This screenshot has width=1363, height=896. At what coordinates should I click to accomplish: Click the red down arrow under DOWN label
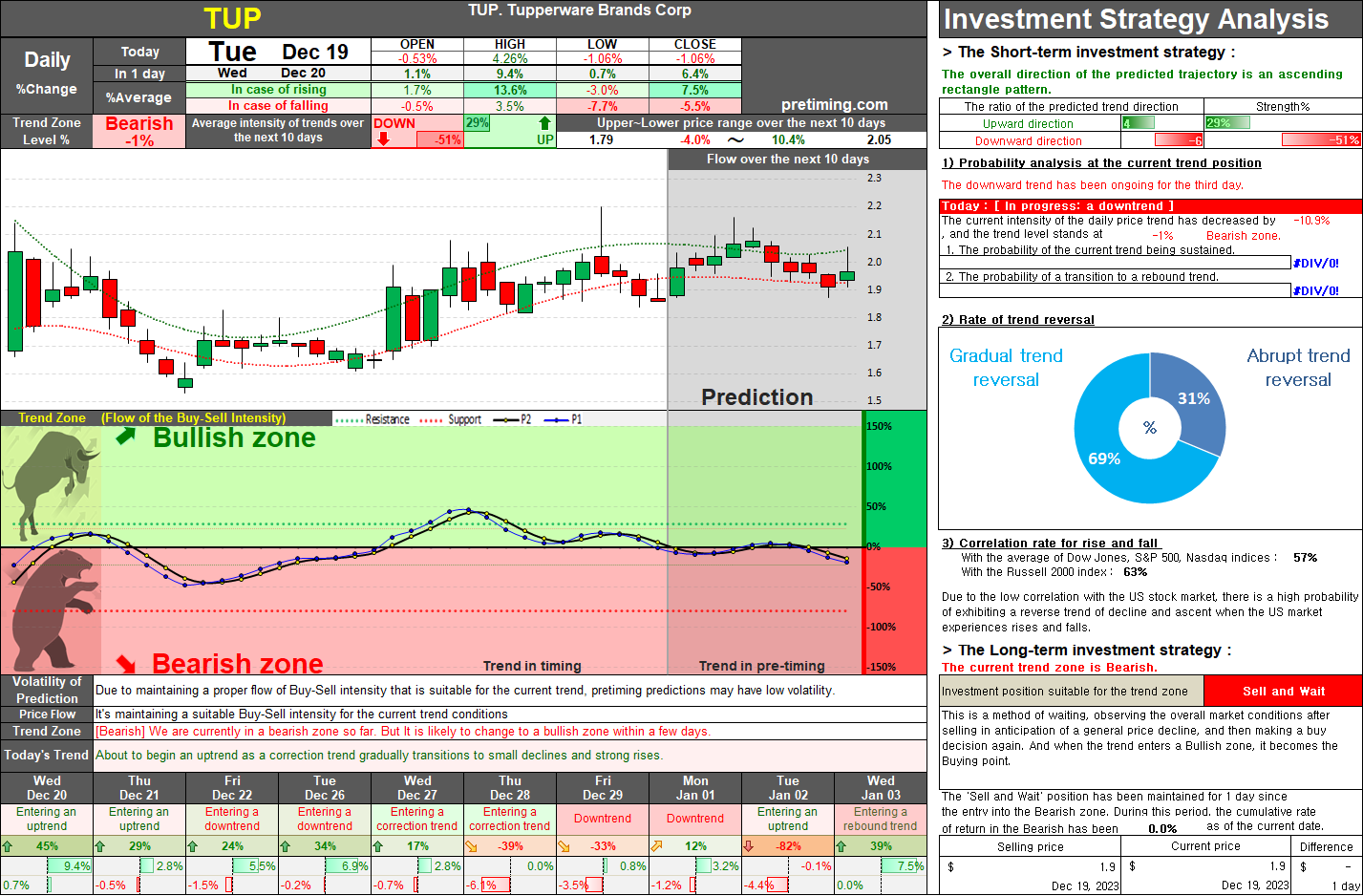click(x=383, y=139)
